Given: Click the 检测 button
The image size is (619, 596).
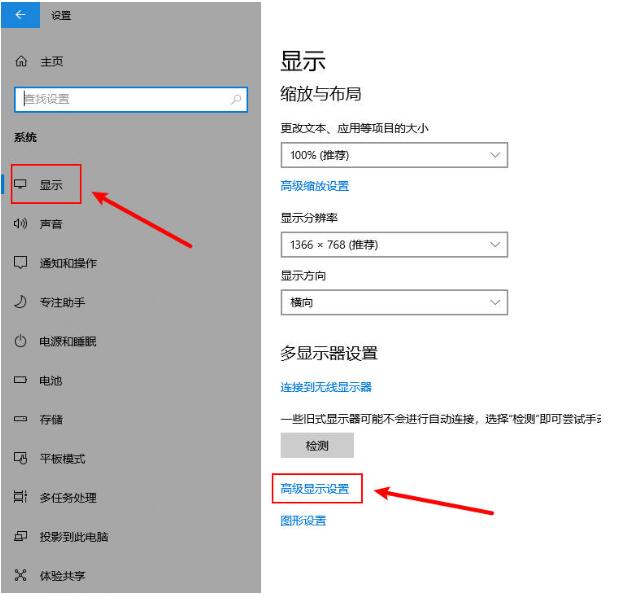Looking at the screenshot, I should [317, 445].
